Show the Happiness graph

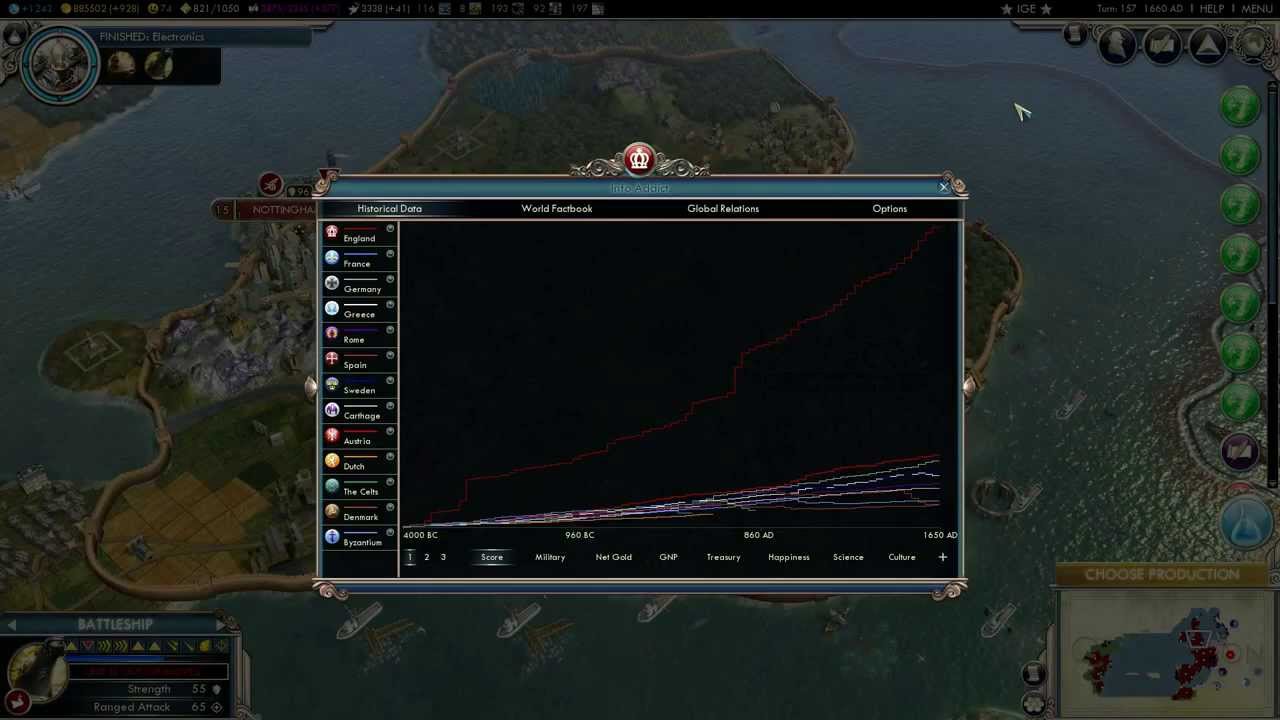(789, 557)
